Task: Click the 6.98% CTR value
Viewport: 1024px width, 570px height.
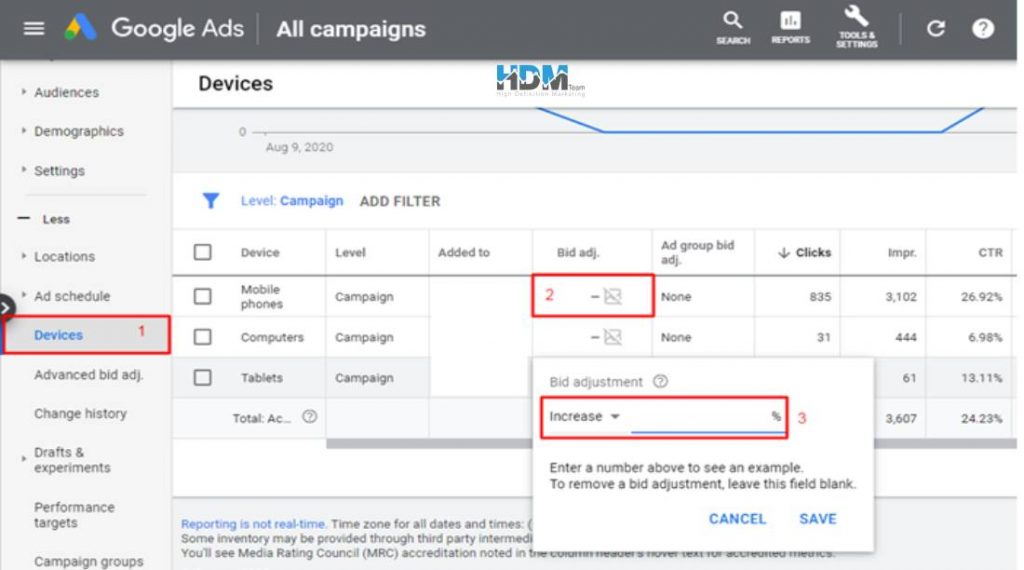Action: (x=985, y=337)
